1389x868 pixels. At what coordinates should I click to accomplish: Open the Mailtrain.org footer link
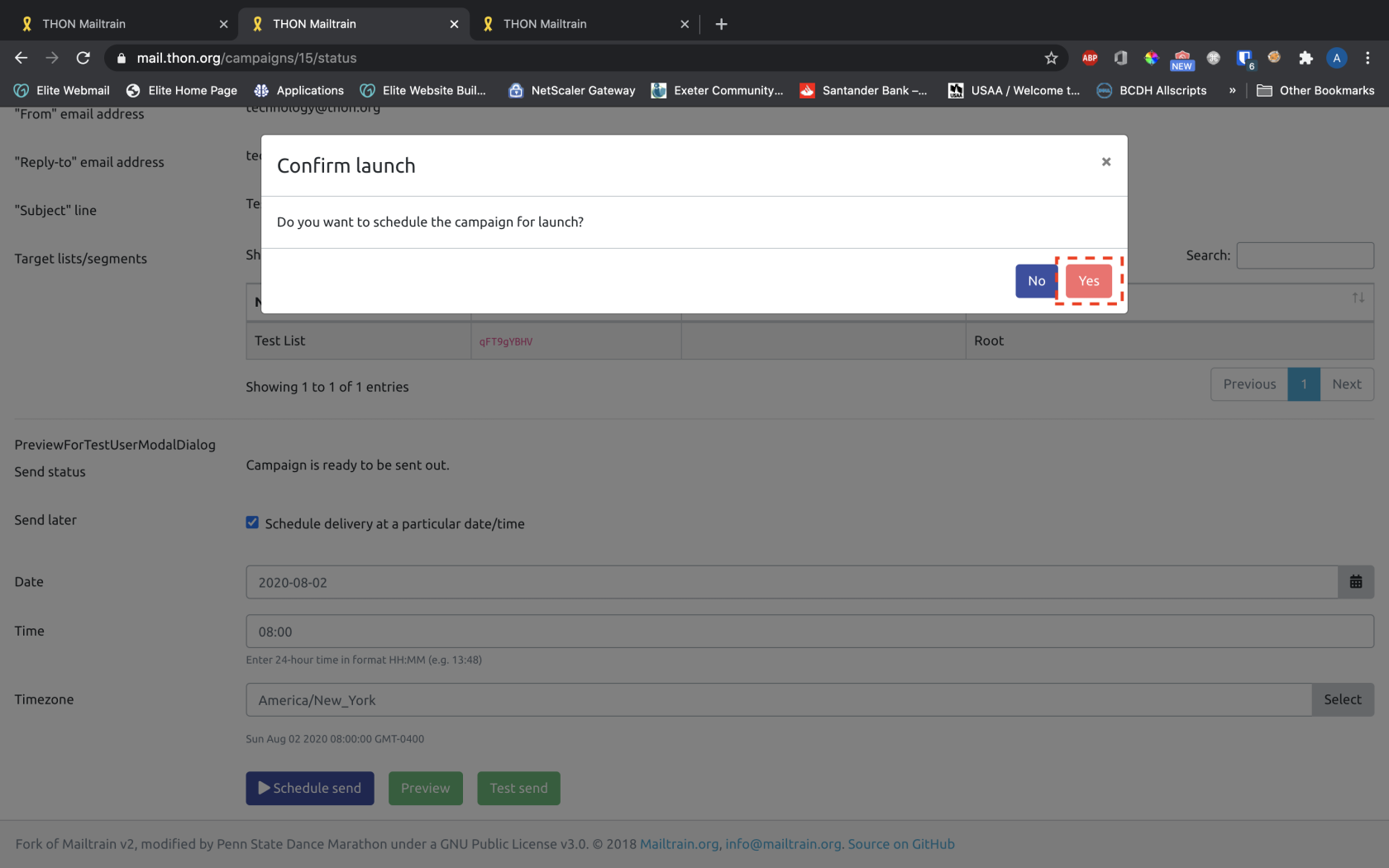point(680,844)
